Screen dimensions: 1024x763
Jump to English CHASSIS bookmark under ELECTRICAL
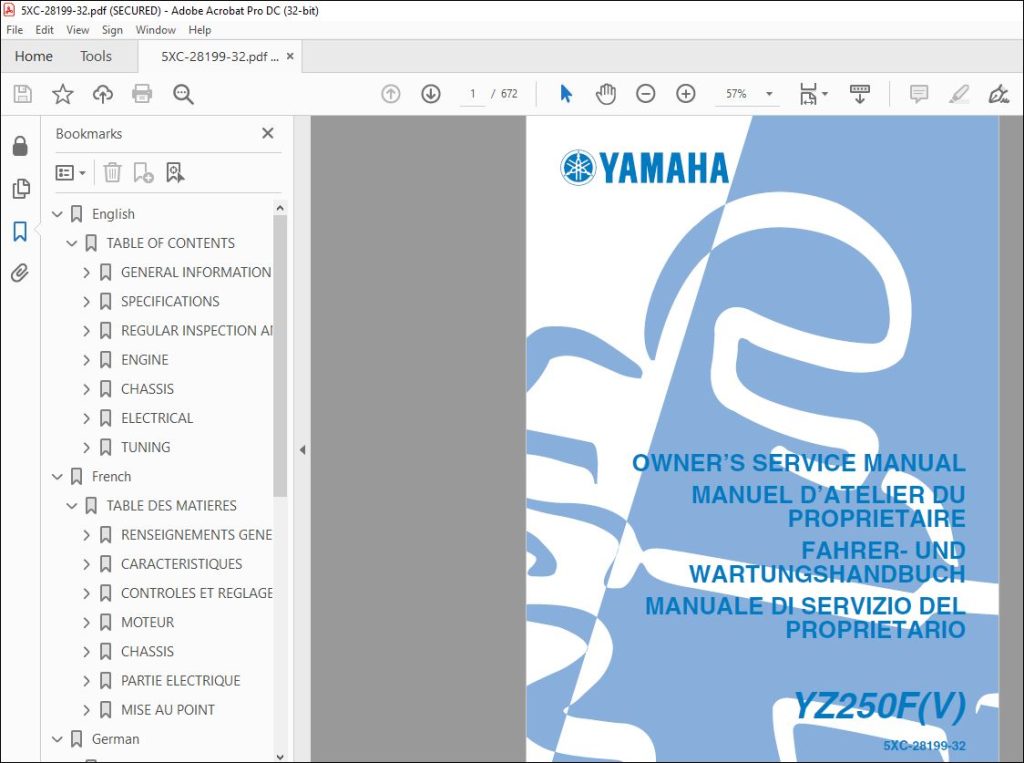pos(147,389)
